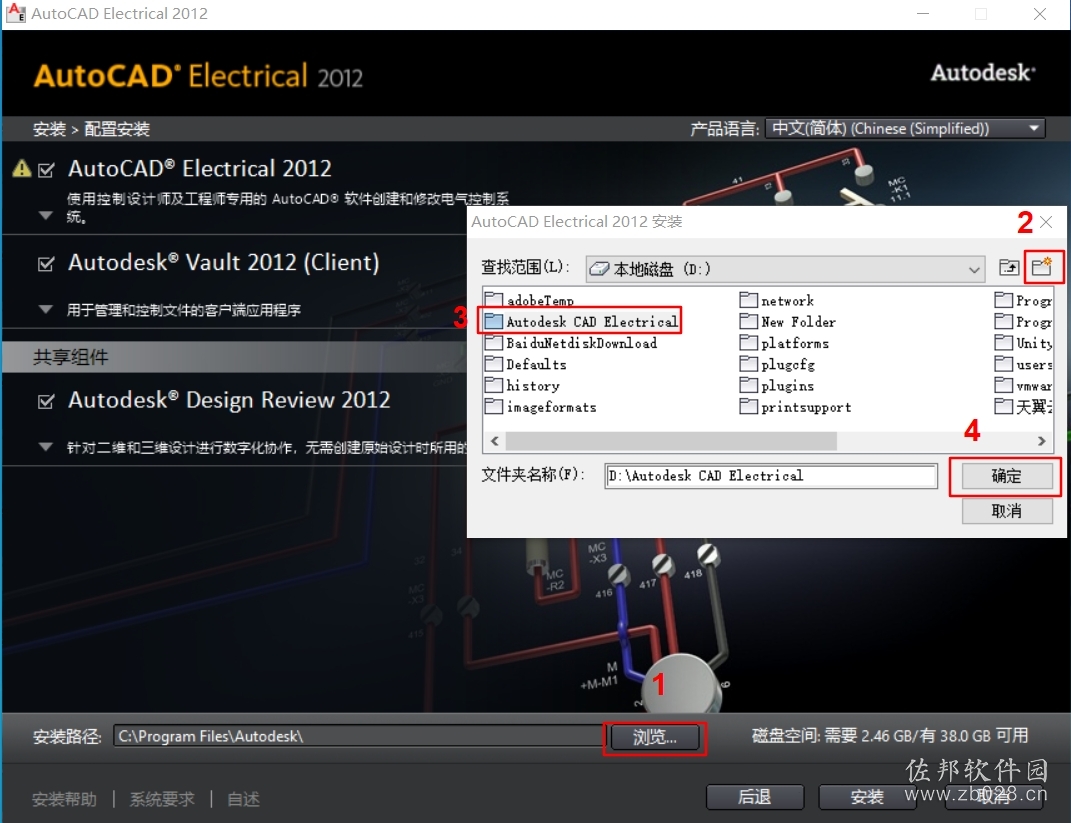Close the folder browse dialog

pyautogui.click(x=1046, y=222)
